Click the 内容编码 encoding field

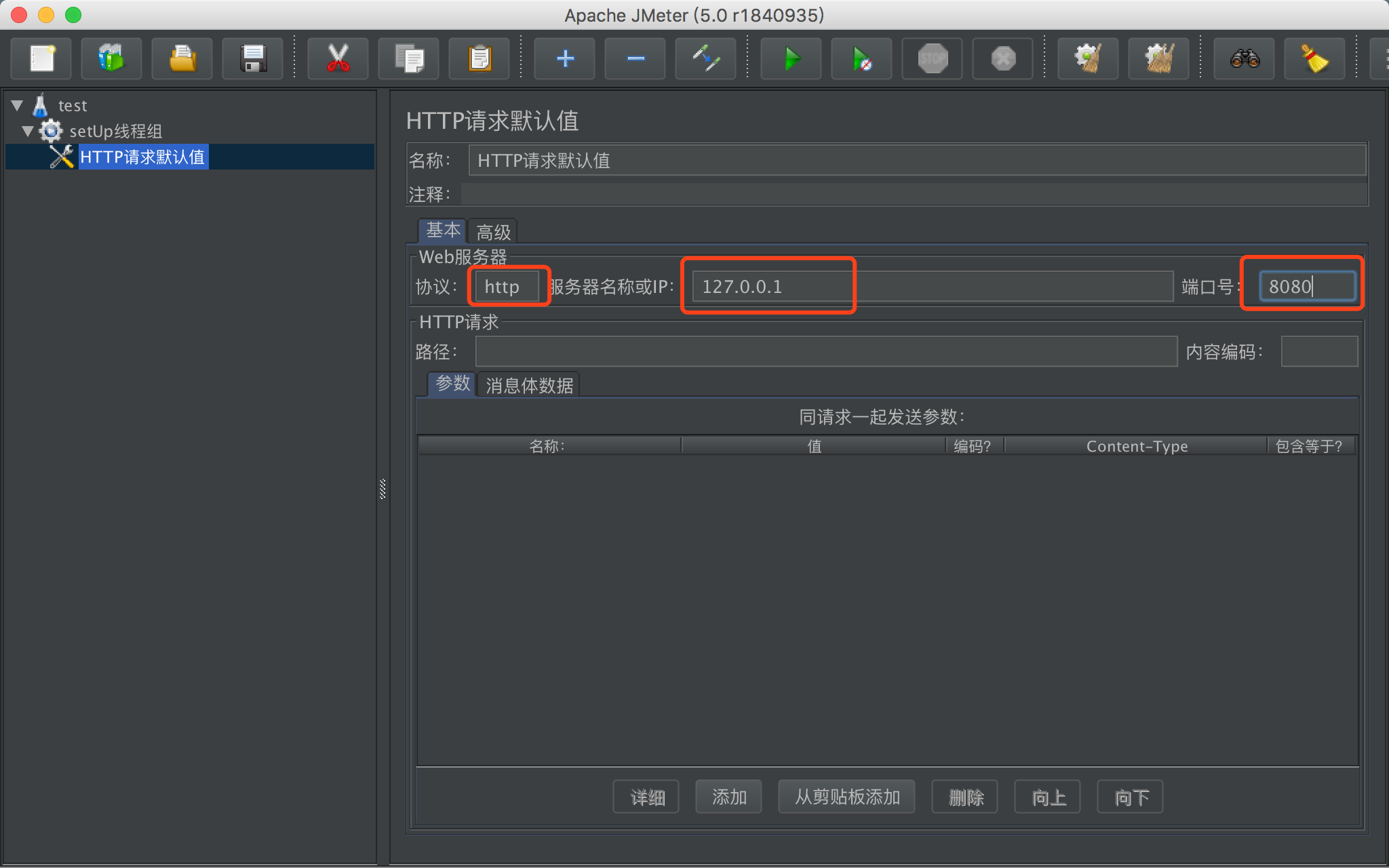pos(1319,351)
